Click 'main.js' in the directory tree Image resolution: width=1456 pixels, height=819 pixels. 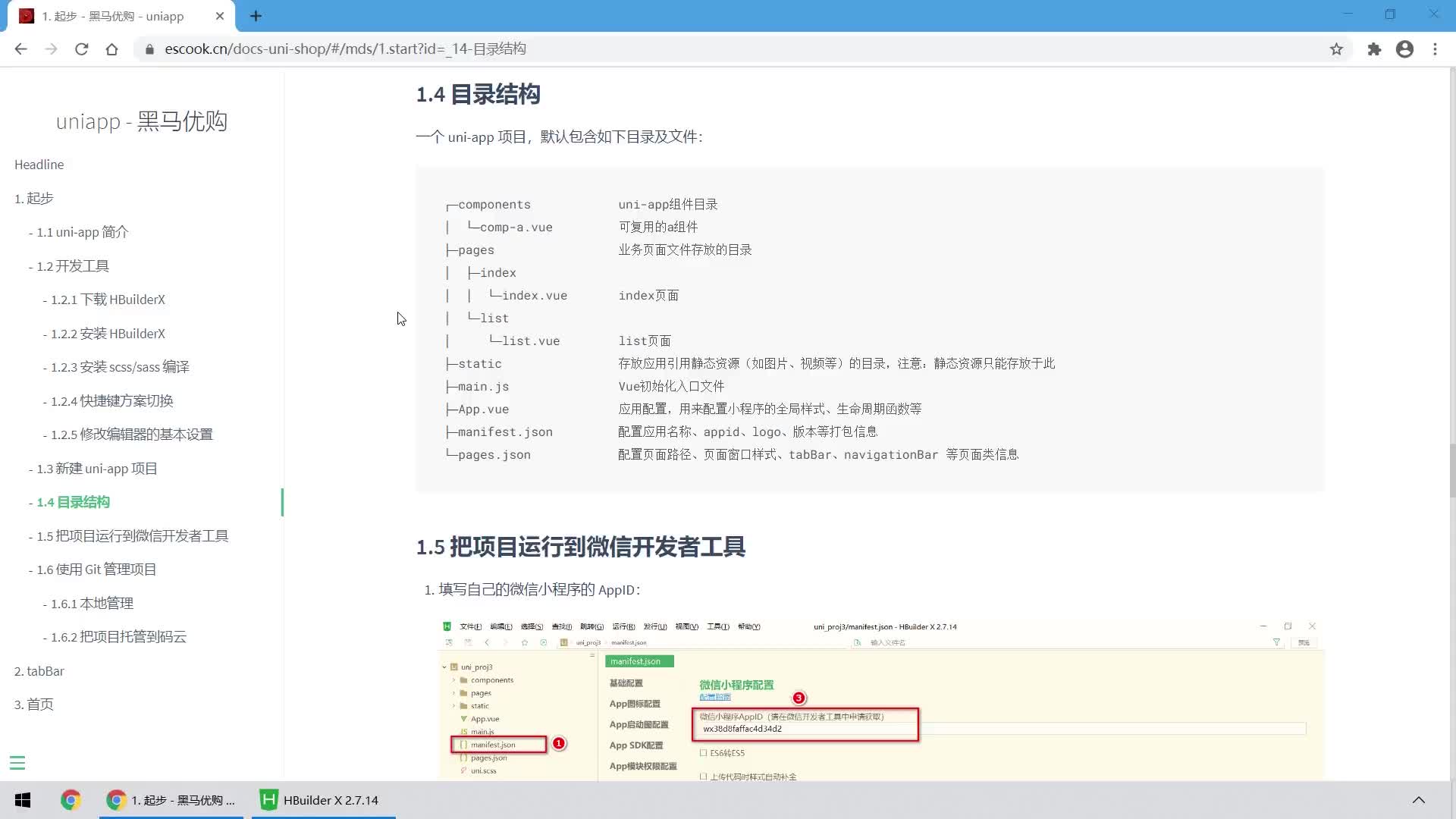point(484,387)
